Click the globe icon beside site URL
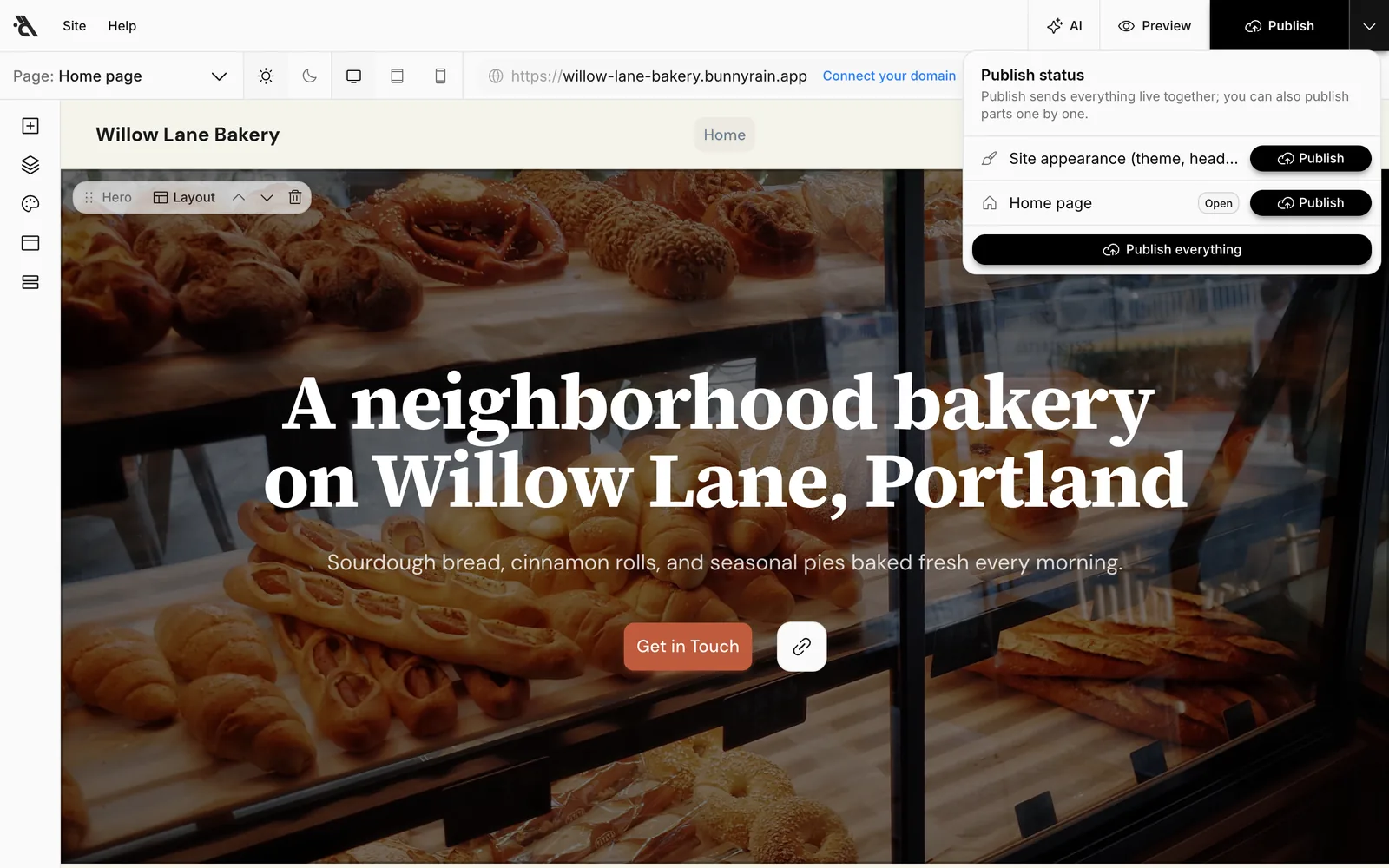Screen dimensions: 1389x868 point(496,76)
